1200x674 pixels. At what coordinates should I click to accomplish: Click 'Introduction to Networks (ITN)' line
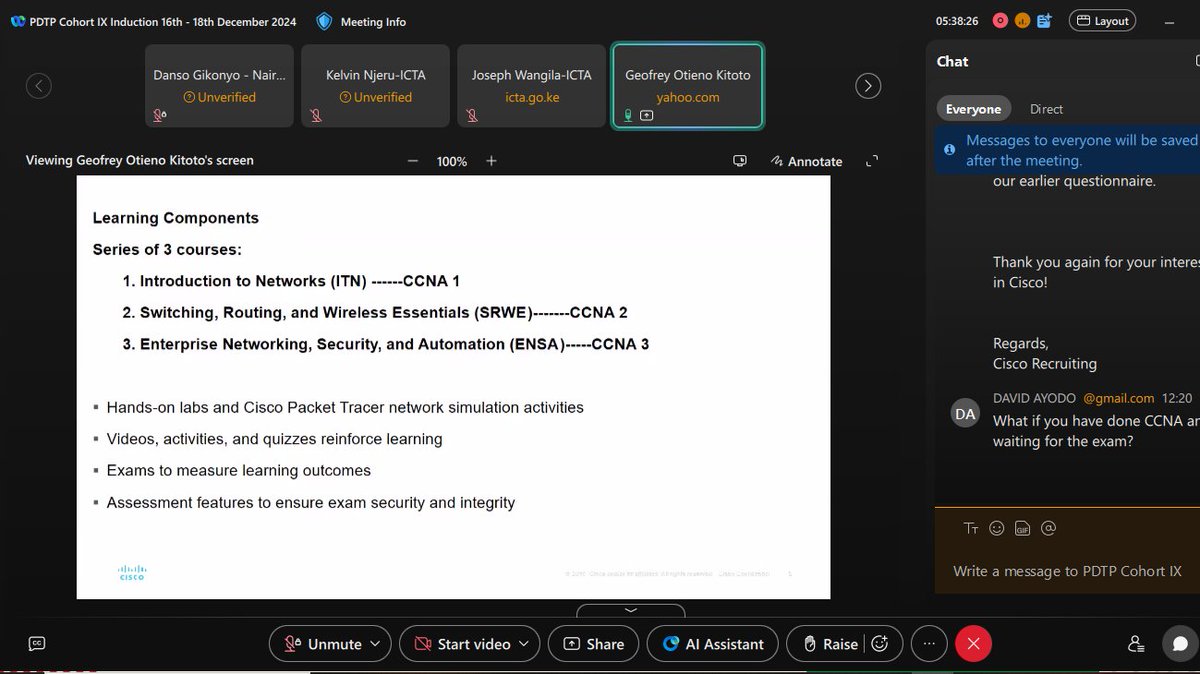pyautogui.click(x=291, y=282)
